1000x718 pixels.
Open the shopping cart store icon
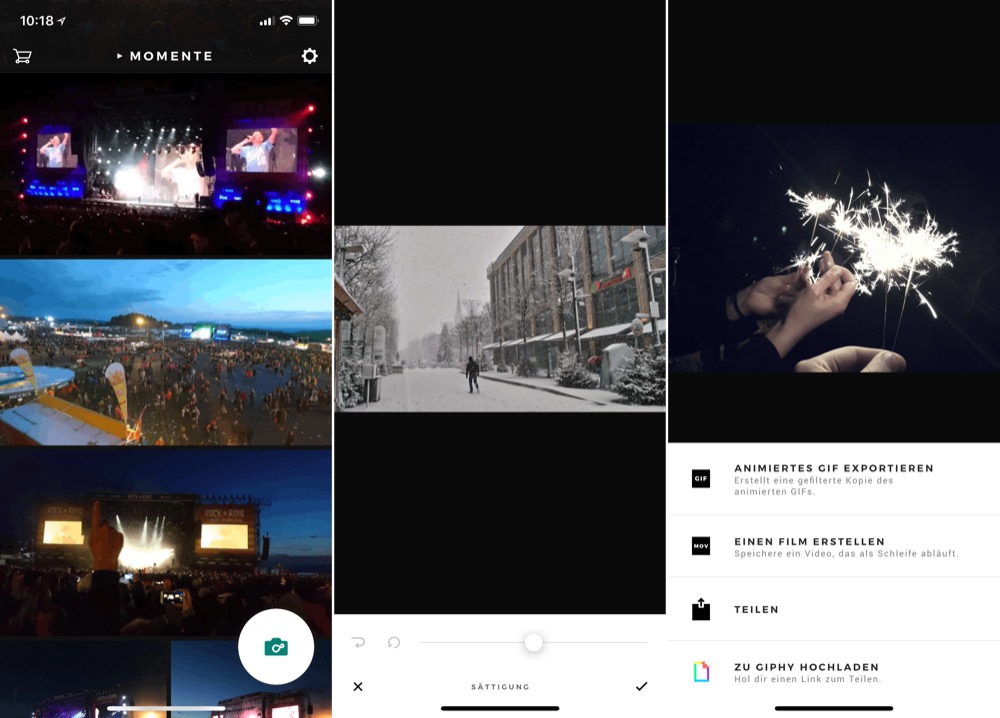(x=22, y=56)
